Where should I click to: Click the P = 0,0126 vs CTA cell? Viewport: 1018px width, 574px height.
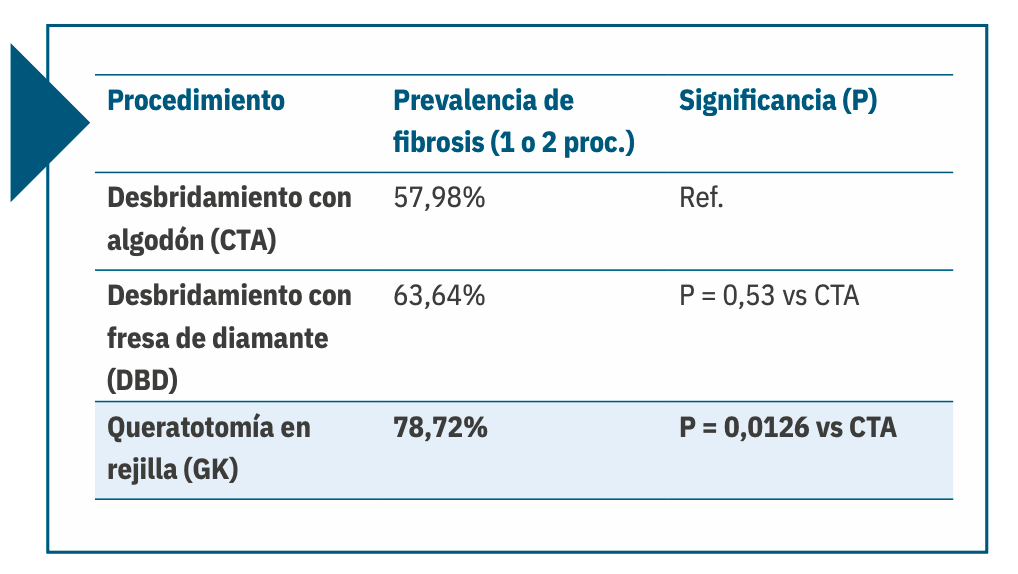click(788, 427)
